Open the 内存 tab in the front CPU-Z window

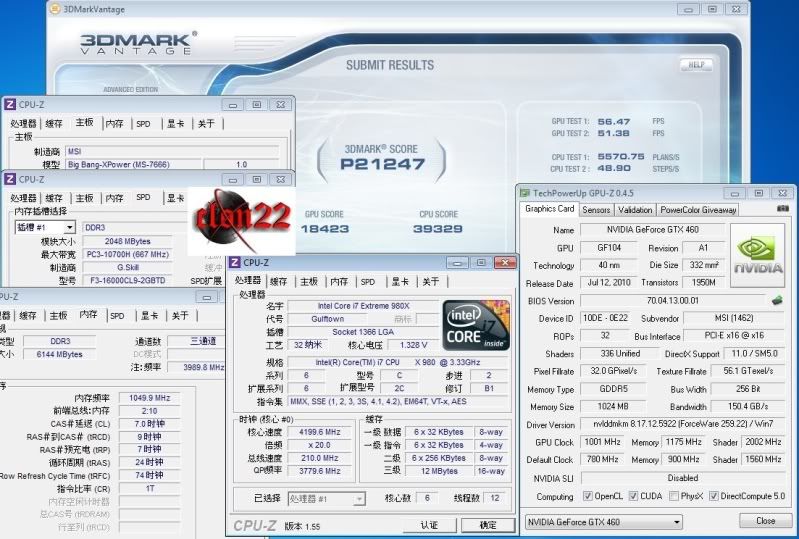pyautogui.click(x=339, y=281)
